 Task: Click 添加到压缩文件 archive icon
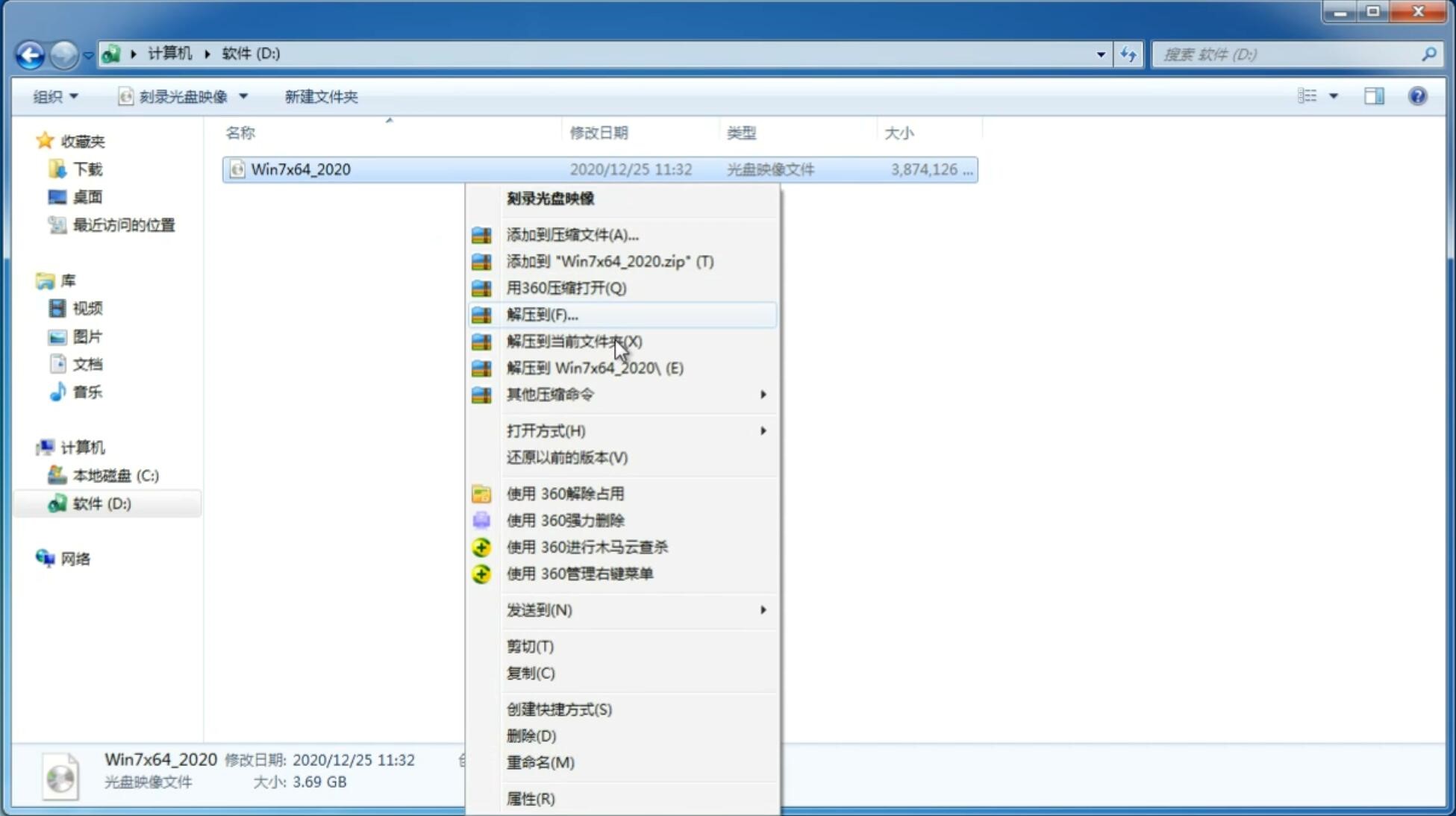click(483, 234)
